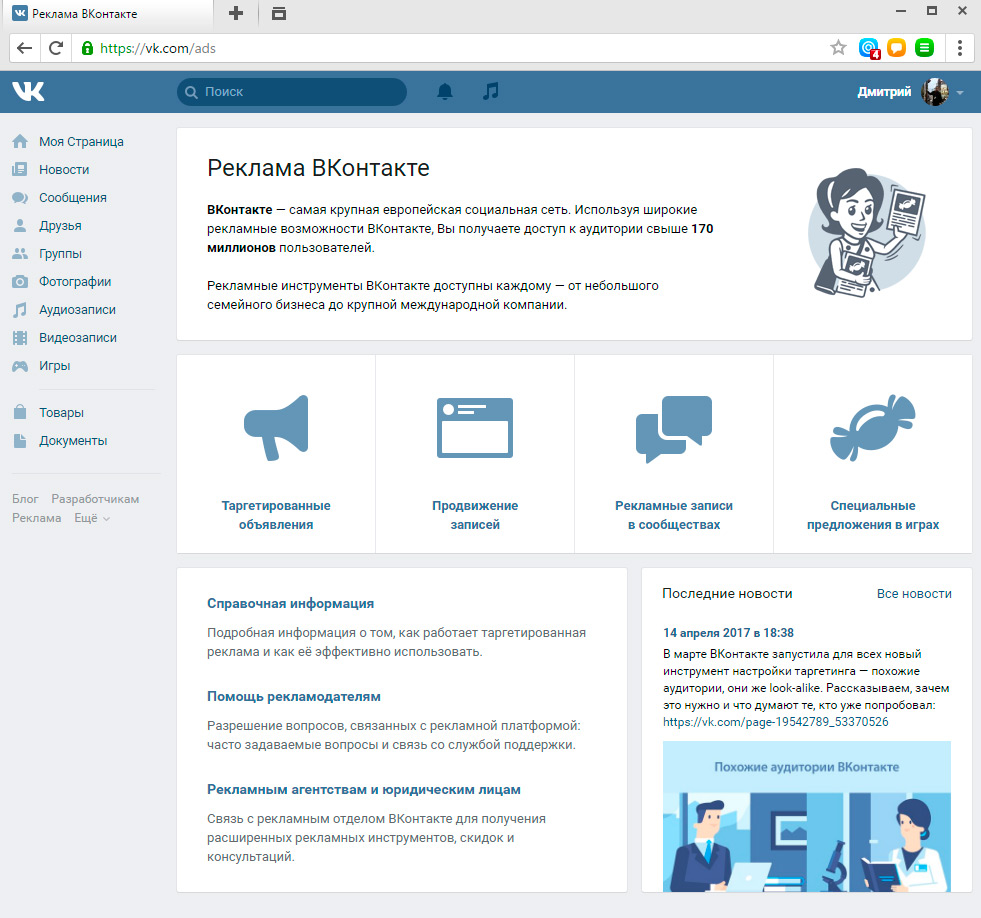Expand the Дмитрий profile dropdown
The width and height of the screenshot is (981, 918).
click(x=960, y=93)
